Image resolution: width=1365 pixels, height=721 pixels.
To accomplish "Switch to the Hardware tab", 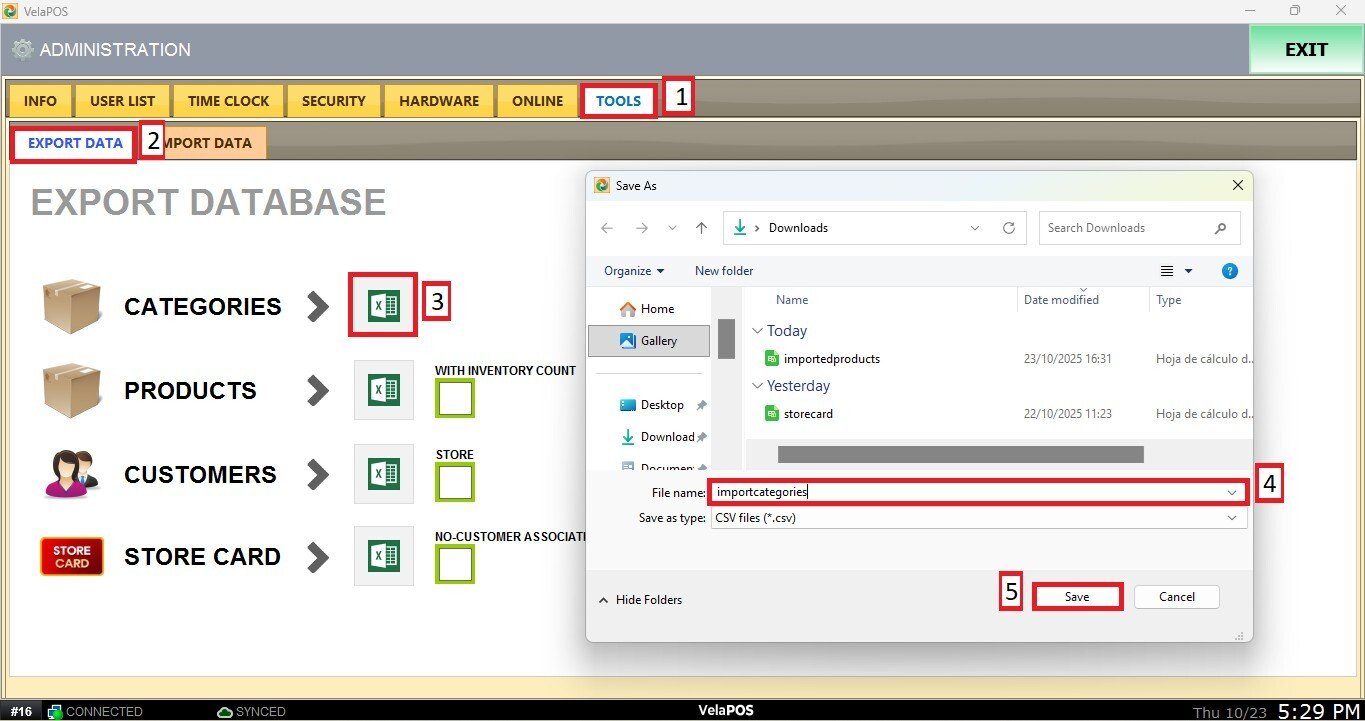I will (439, 101).
